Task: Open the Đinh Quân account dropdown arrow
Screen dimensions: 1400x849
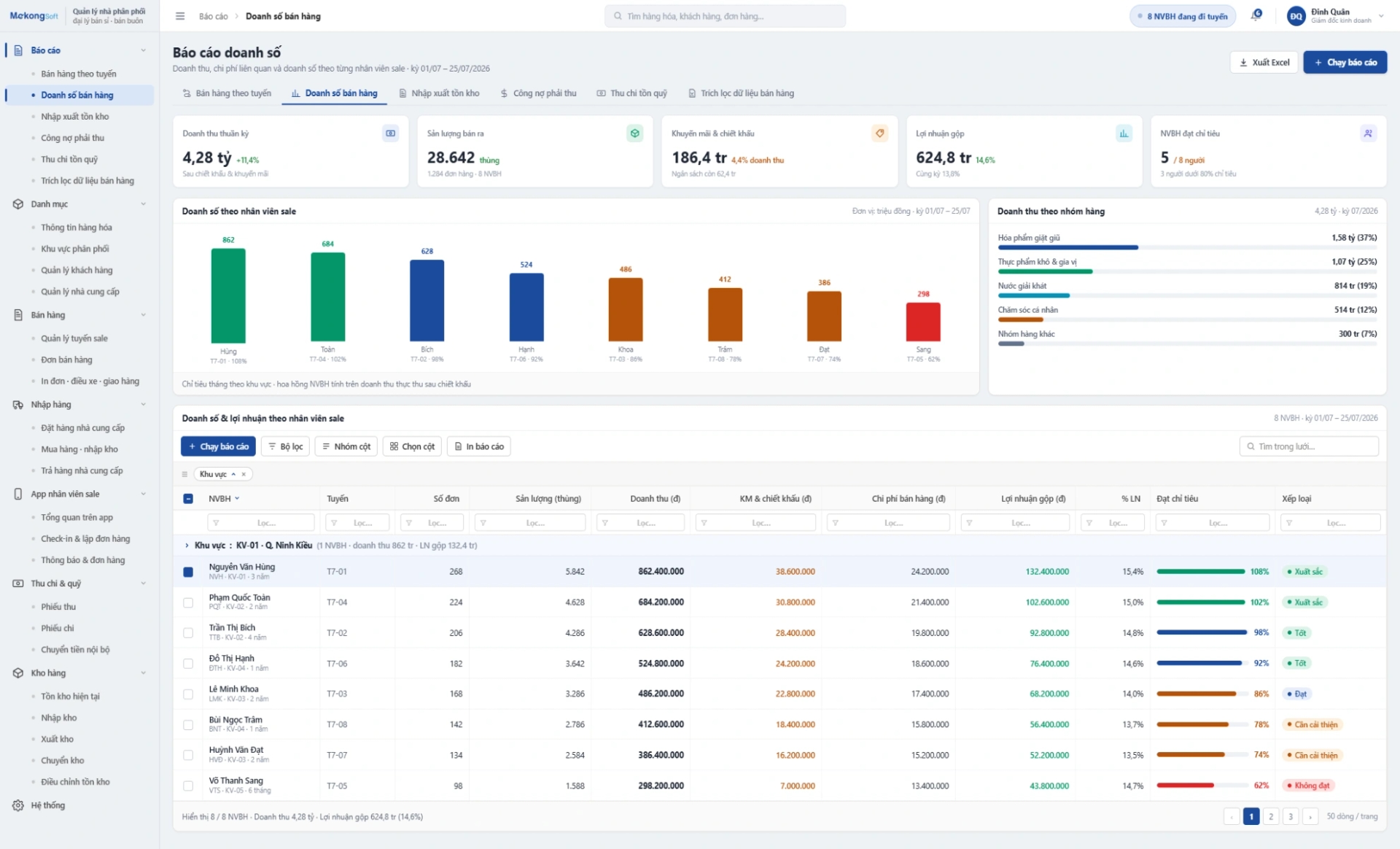Action: point(1381,16)
